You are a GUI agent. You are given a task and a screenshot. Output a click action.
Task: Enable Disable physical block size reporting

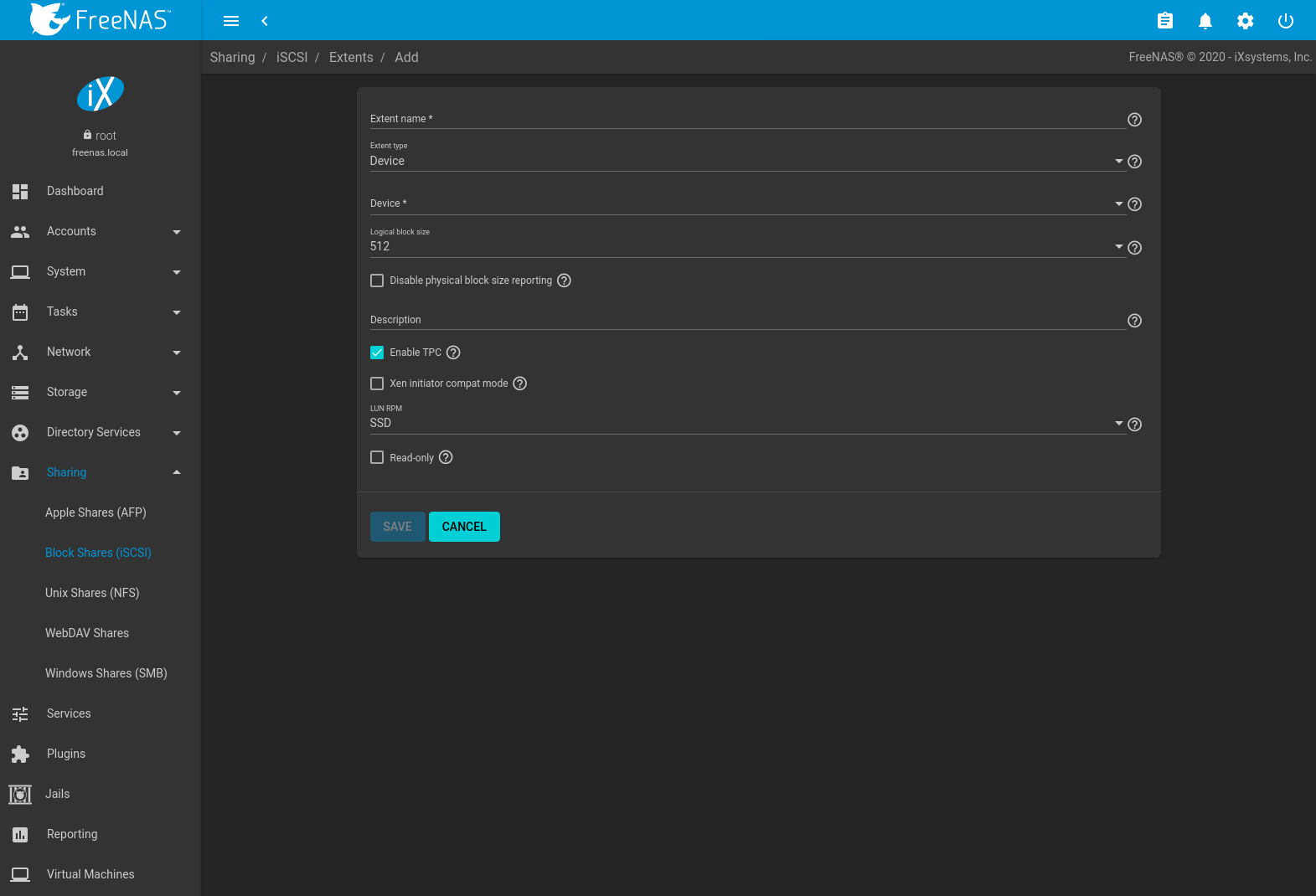(377, 281)
